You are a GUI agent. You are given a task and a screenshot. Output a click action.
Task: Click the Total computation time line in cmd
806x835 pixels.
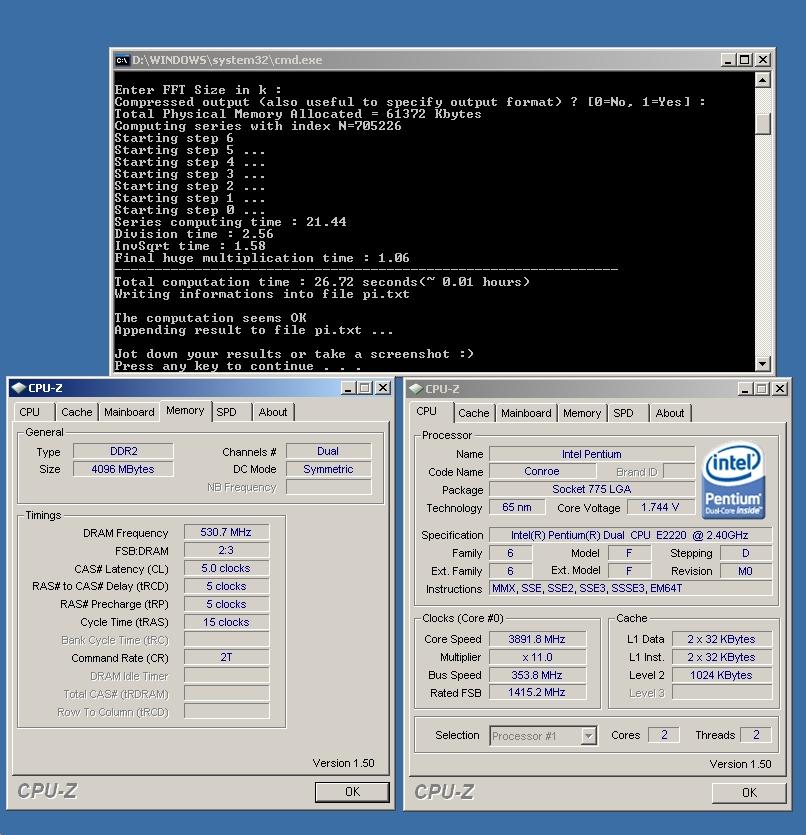click(x=322, y=282)
